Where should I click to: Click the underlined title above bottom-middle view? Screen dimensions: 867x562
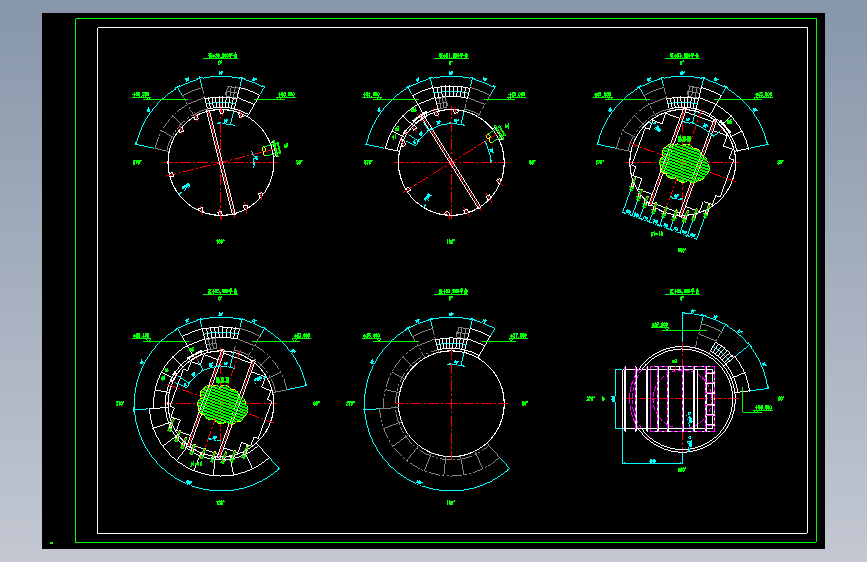(x=453, y=292)
